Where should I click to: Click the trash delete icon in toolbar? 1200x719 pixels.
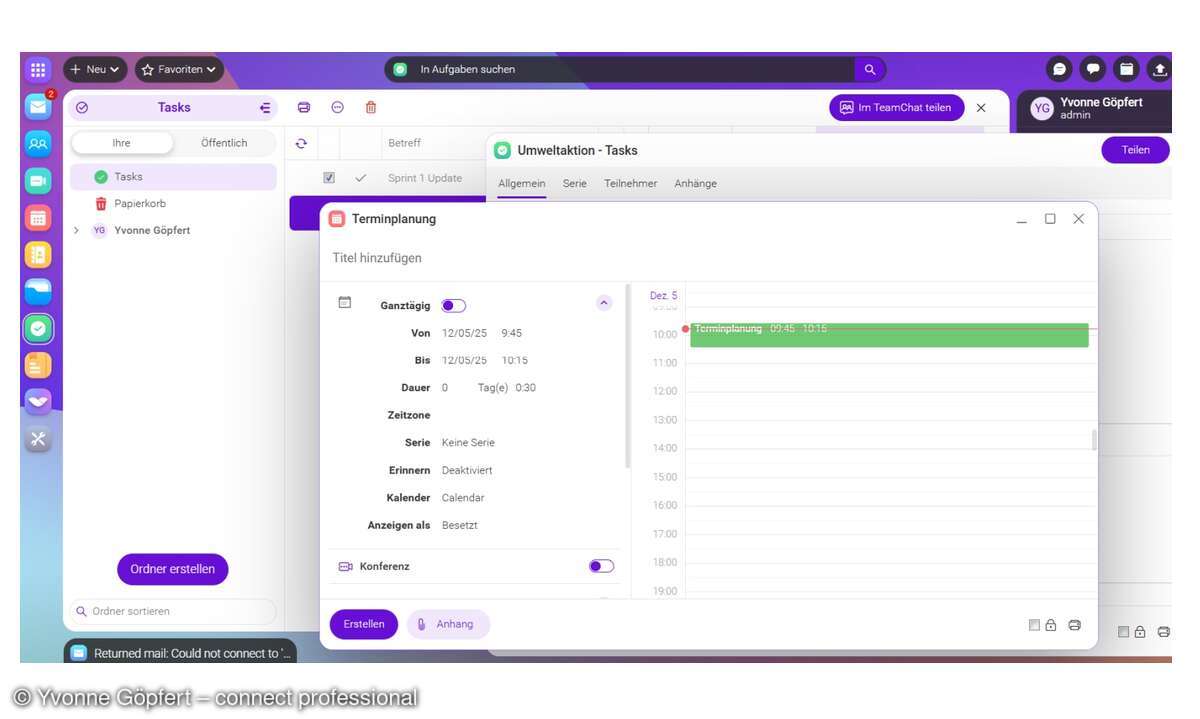click(x=371, y=107)
